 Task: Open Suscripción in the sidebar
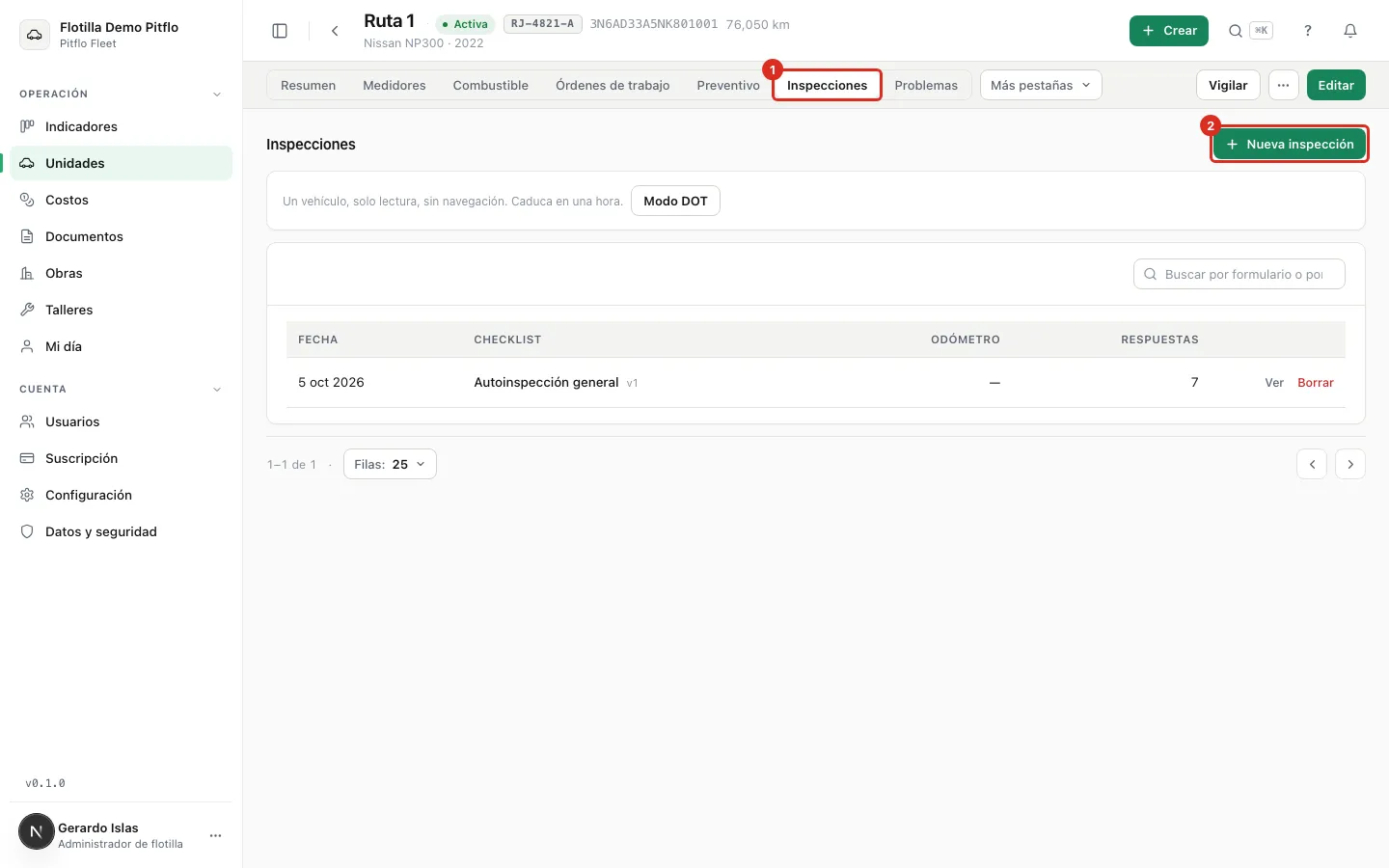click(x=122, y=458)
